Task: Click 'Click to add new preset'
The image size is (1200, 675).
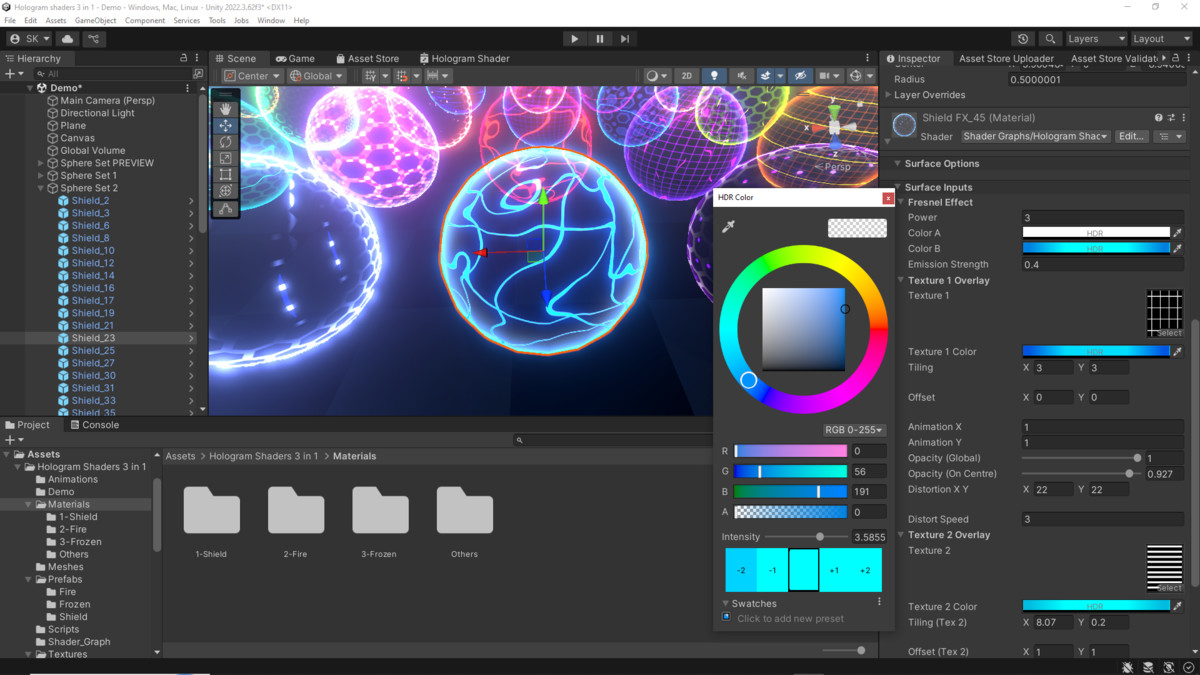Action: click(x=790, y=618)
